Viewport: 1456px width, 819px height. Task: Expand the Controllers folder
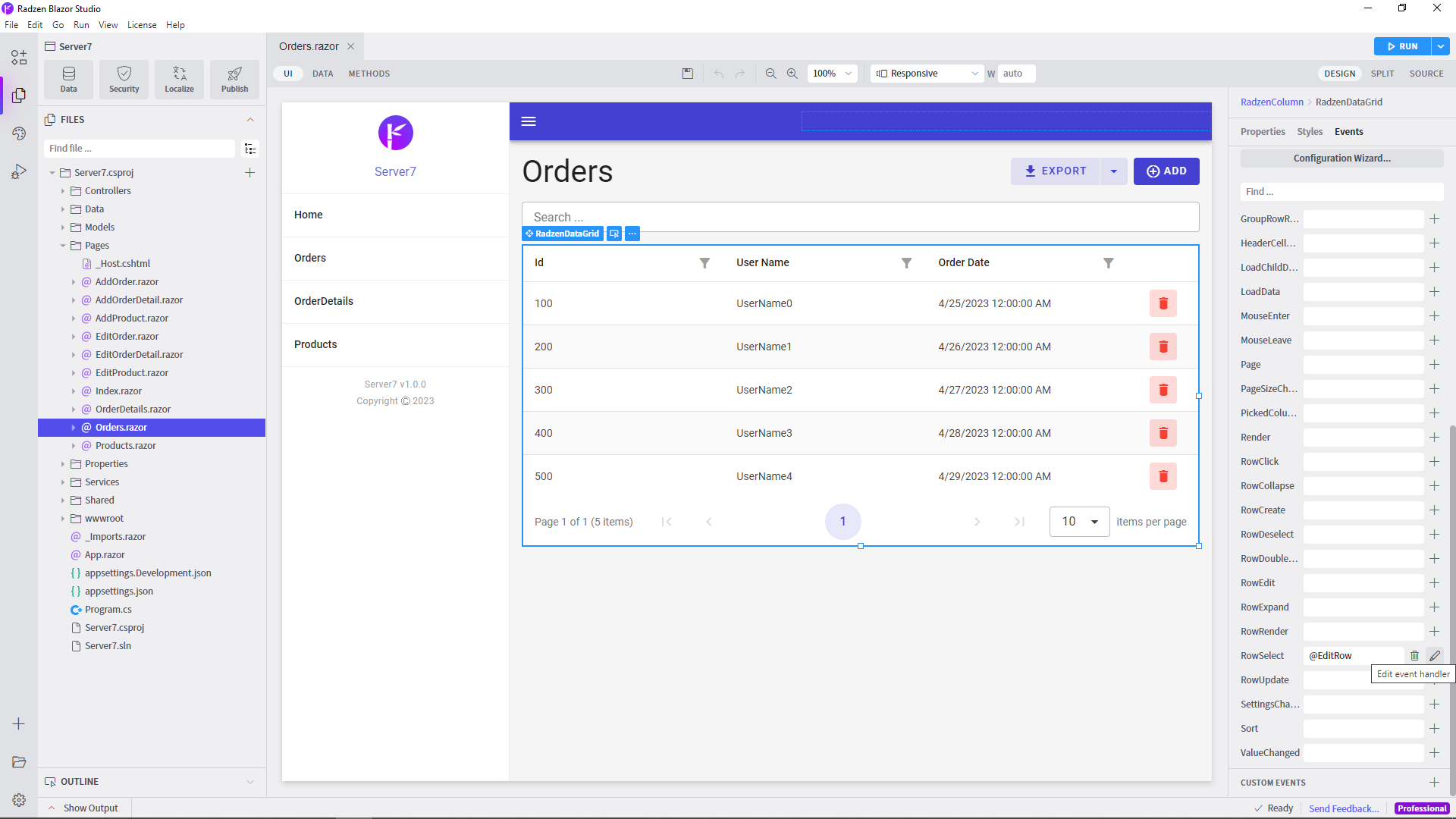(63, 191)
